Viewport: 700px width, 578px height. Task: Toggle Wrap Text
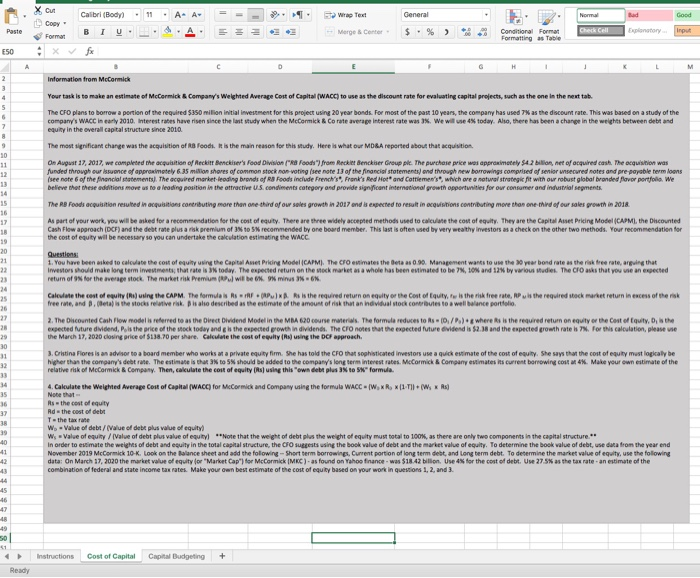346,15
